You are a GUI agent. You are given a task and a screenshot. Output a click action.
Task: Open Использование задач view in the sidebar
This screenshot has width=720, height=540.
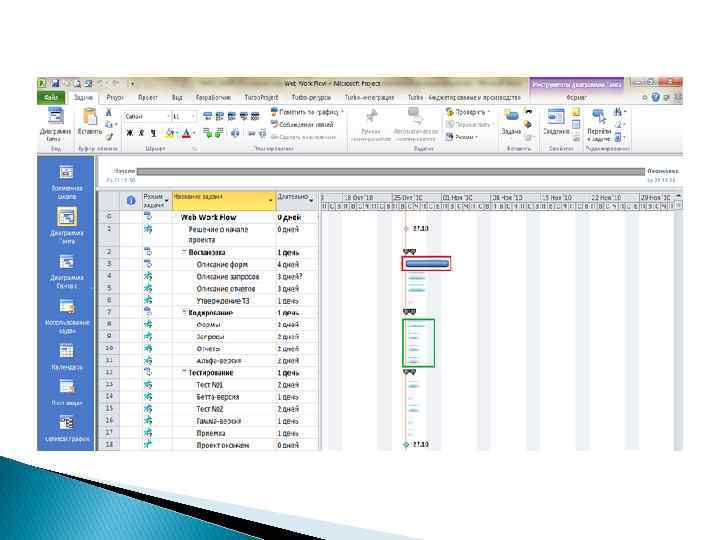coord(67,316)
